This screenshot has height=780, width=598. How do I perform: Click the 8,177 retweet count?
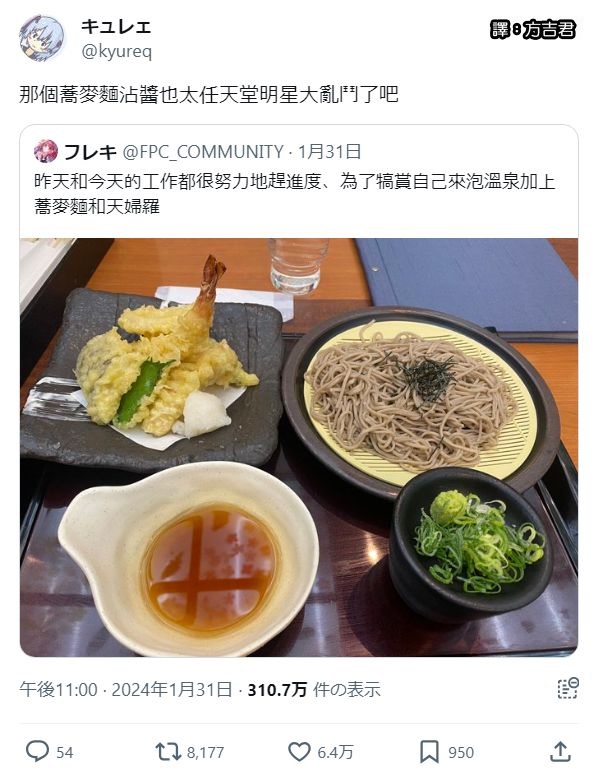point(205,752)
